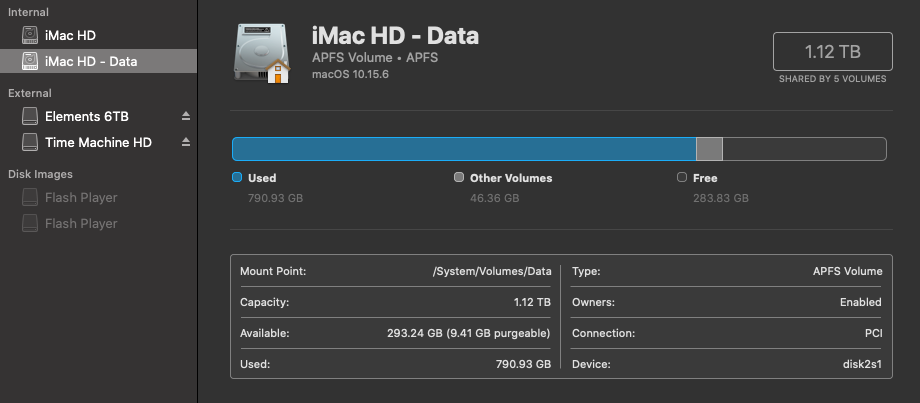Click the blue used portion of storage bar
Screen dimensions: 920x403
coord(464,149)
